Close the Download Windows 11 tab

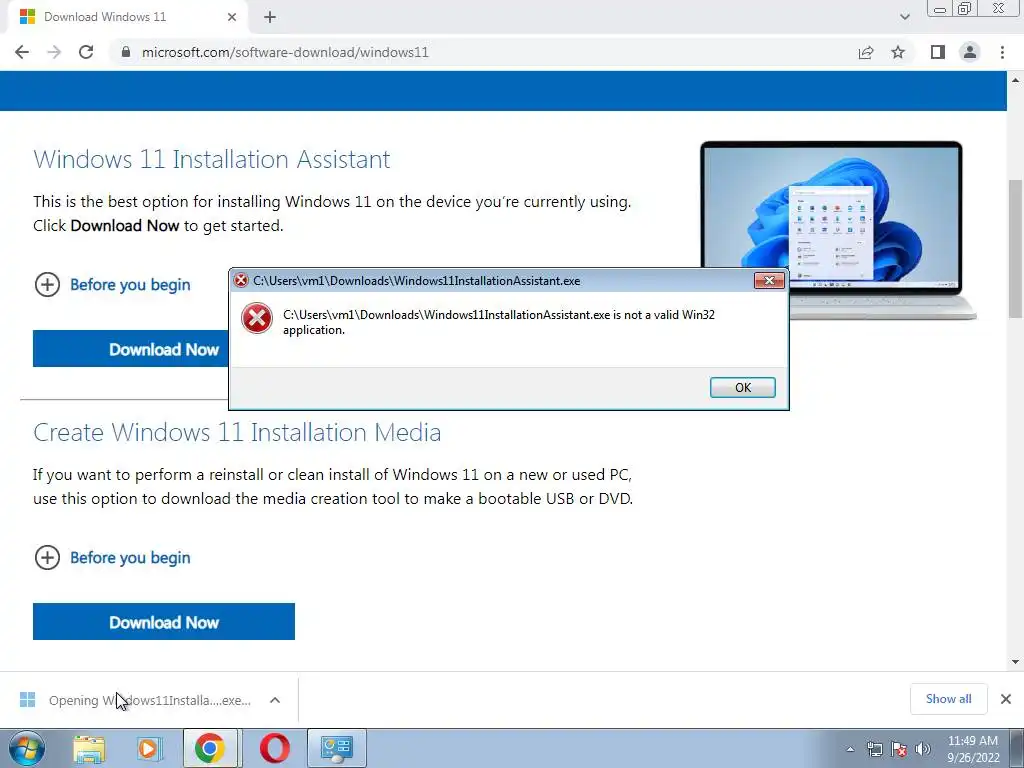[232, 17]
